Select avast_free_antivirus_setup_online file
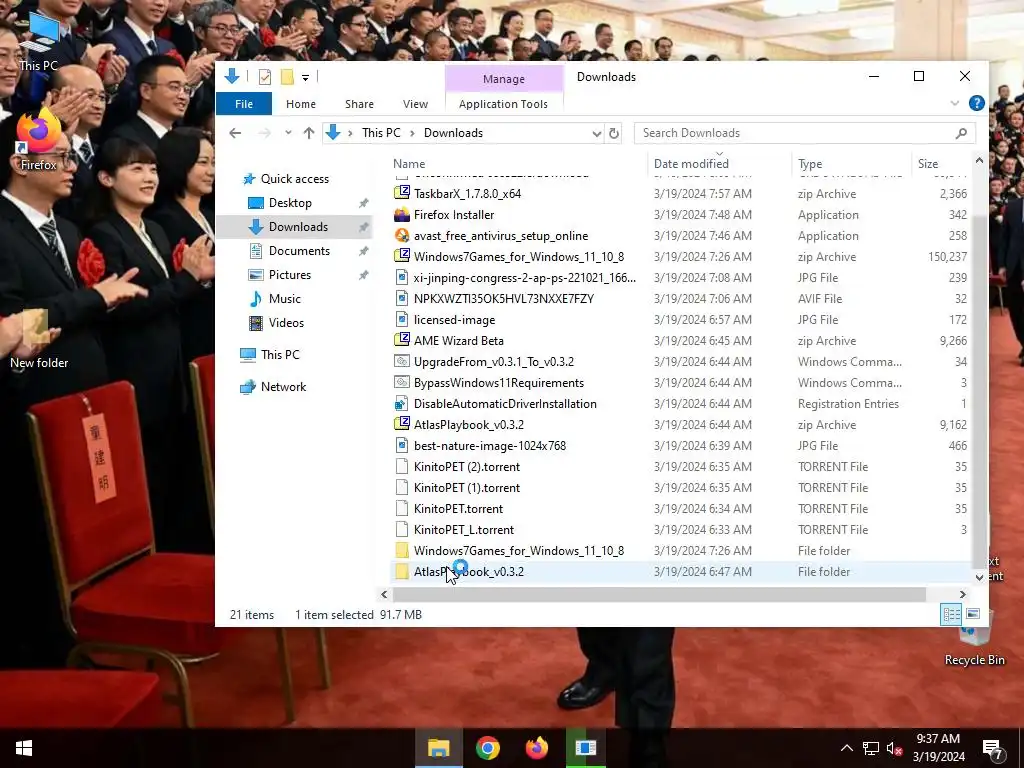Viewport: 1024px width, 768px height. pos(680,236)
